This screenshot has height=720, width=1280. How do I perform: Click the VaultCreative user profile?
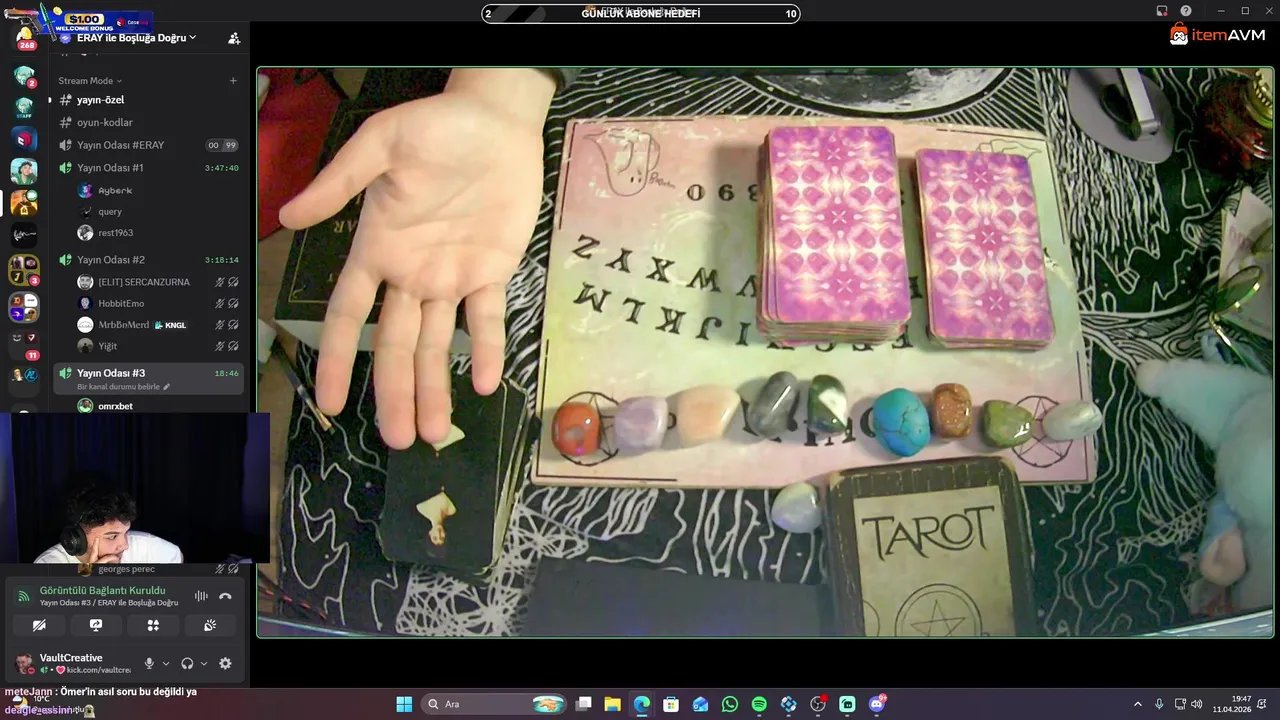73,663
